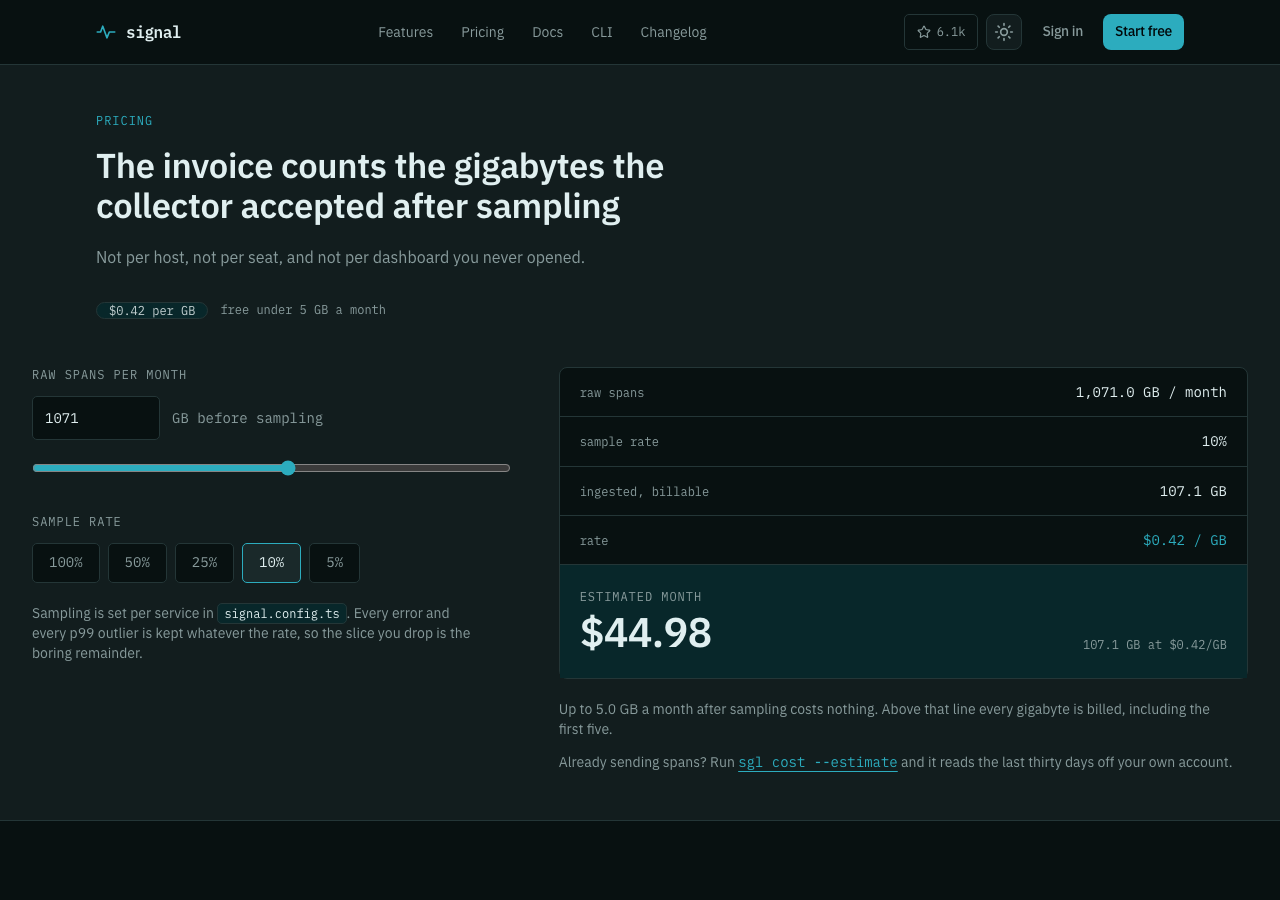Viewport: 1280px width, 900px height.
Task: Click the signal wordmark text
Action: pos(153,32)
